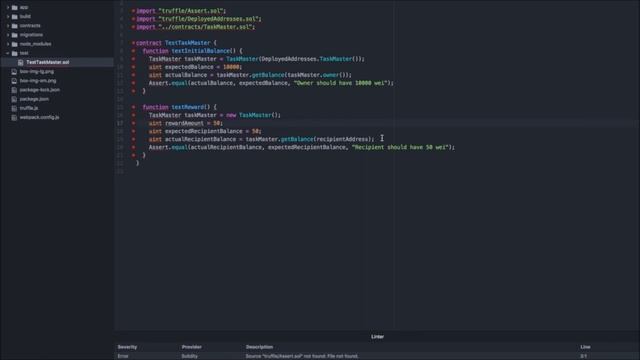
Task: Click the truffle.js file icon
Action: (x=14, y=108)
